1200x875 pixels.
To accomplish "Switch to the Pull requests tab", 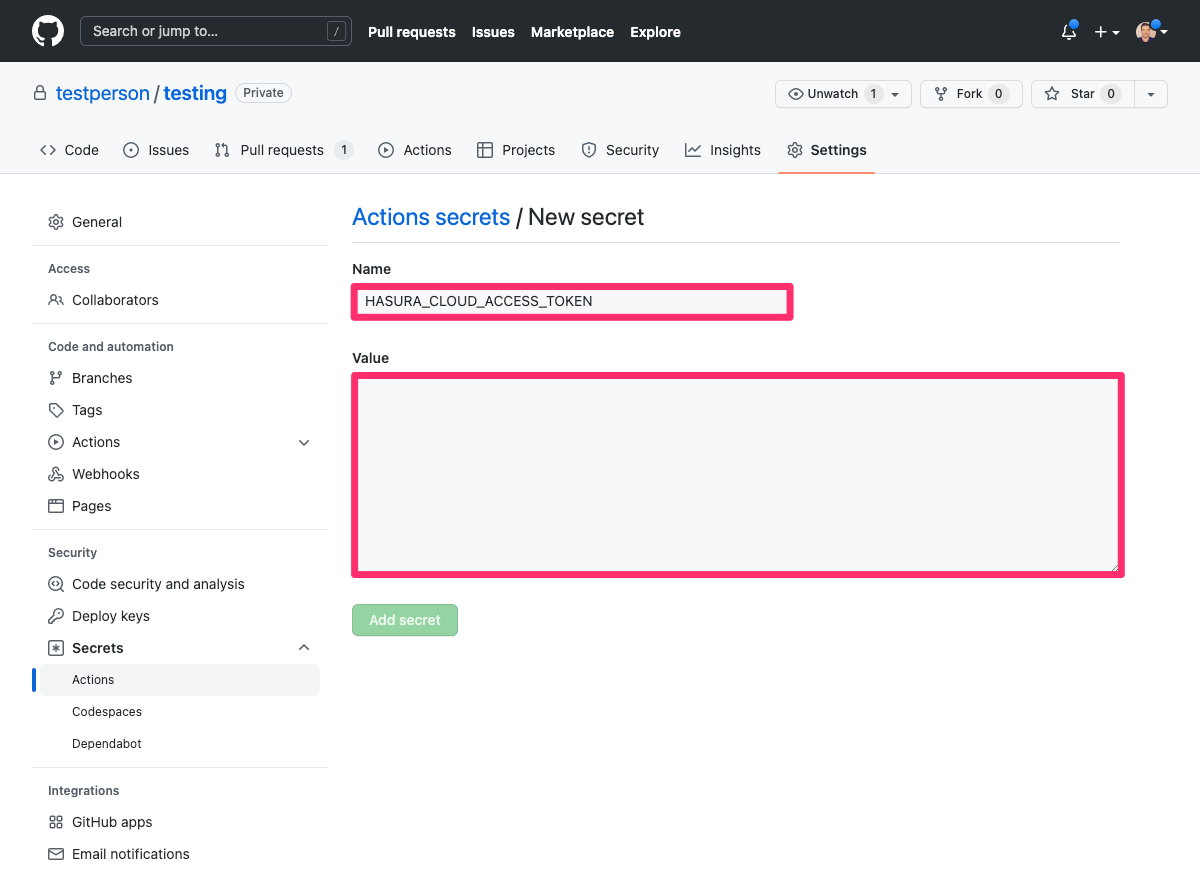I will click(x=282, y=149).
